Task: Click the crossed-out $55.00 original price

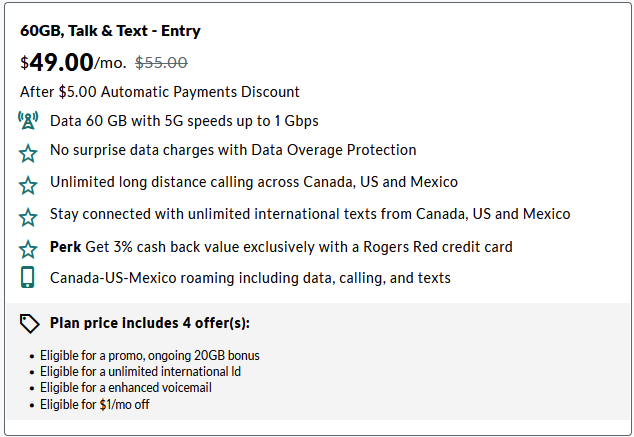Action: (161, 63)
